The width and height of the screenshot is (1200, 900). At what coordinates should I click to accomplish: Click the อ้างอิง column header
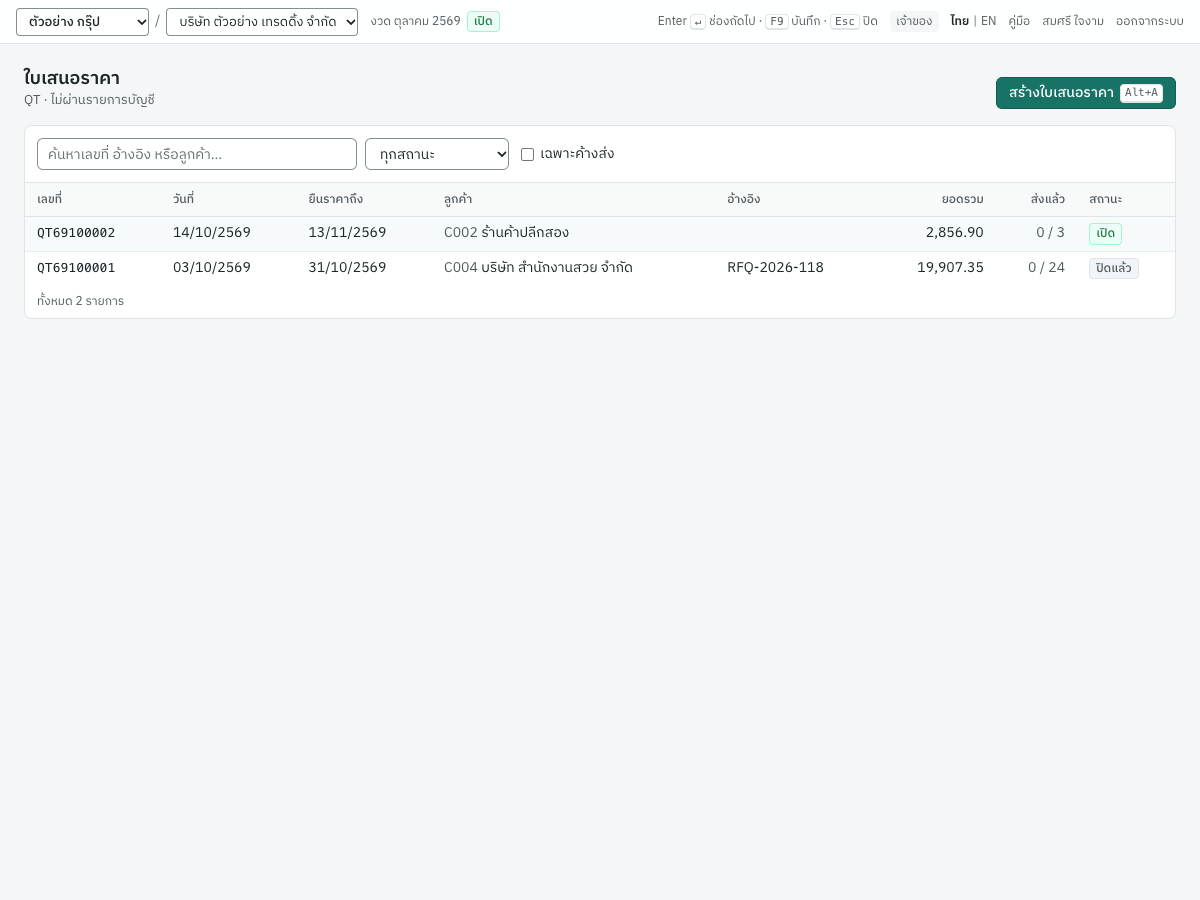(743, 200)
